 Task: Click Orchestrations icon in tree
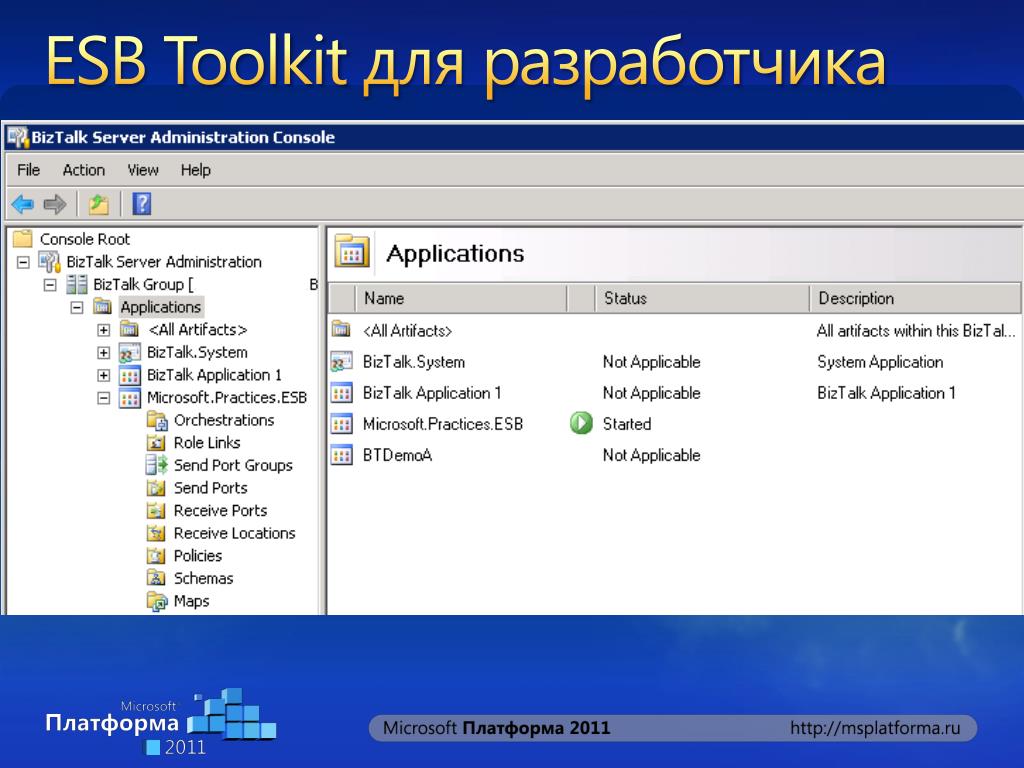coord(157,421)
